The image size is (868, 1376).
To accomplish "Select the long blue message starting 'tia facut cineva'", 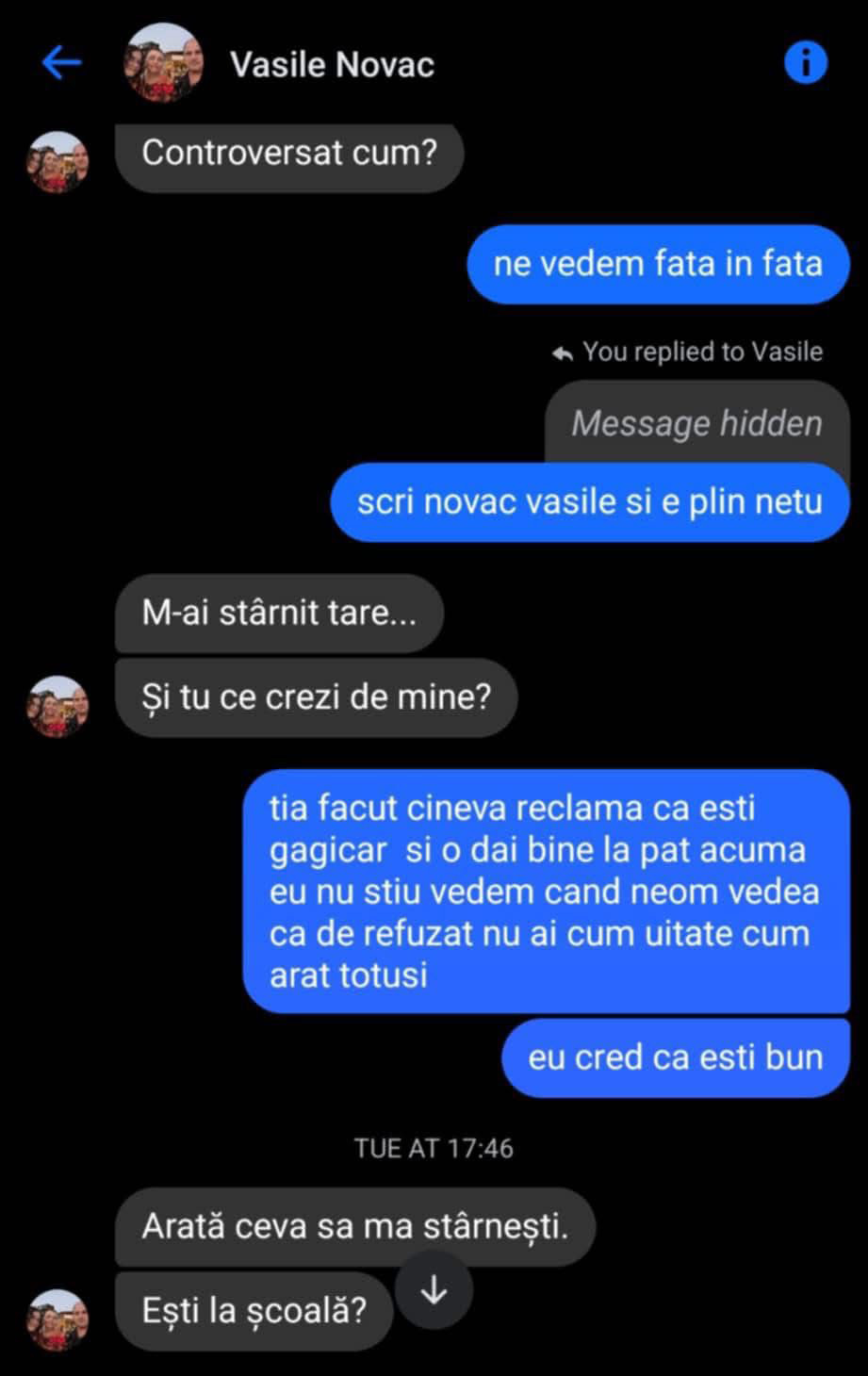I will 547,892.
